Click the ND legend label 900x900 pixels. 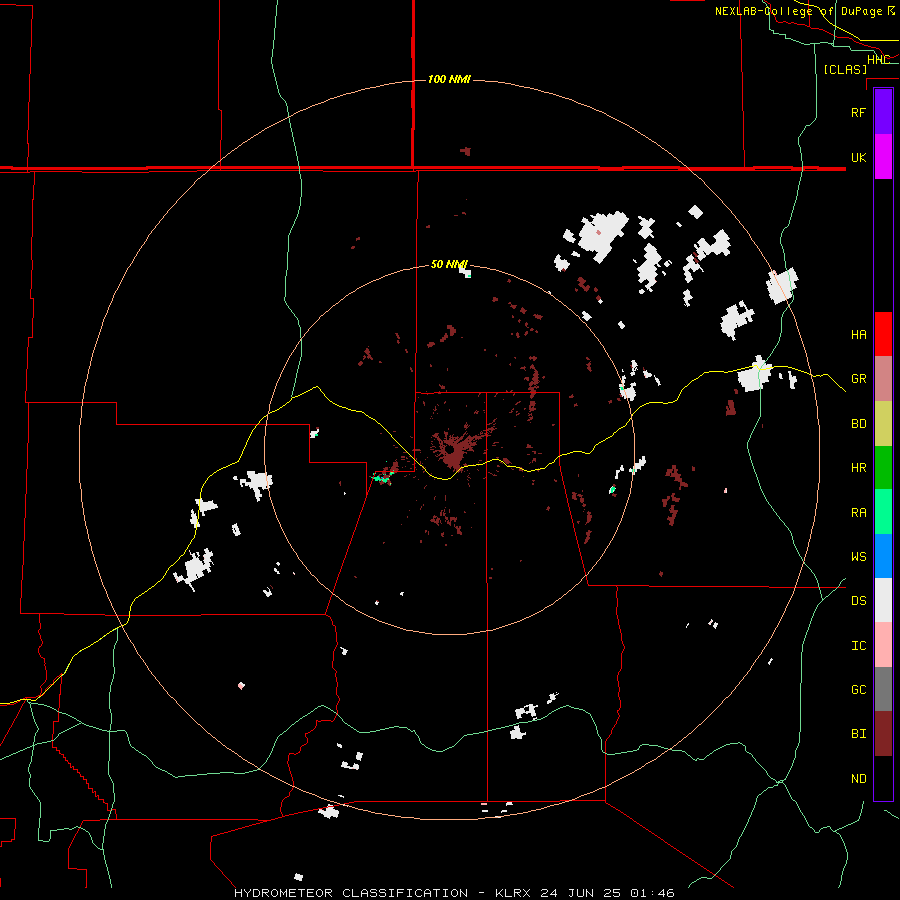click(x=858, y=779)
